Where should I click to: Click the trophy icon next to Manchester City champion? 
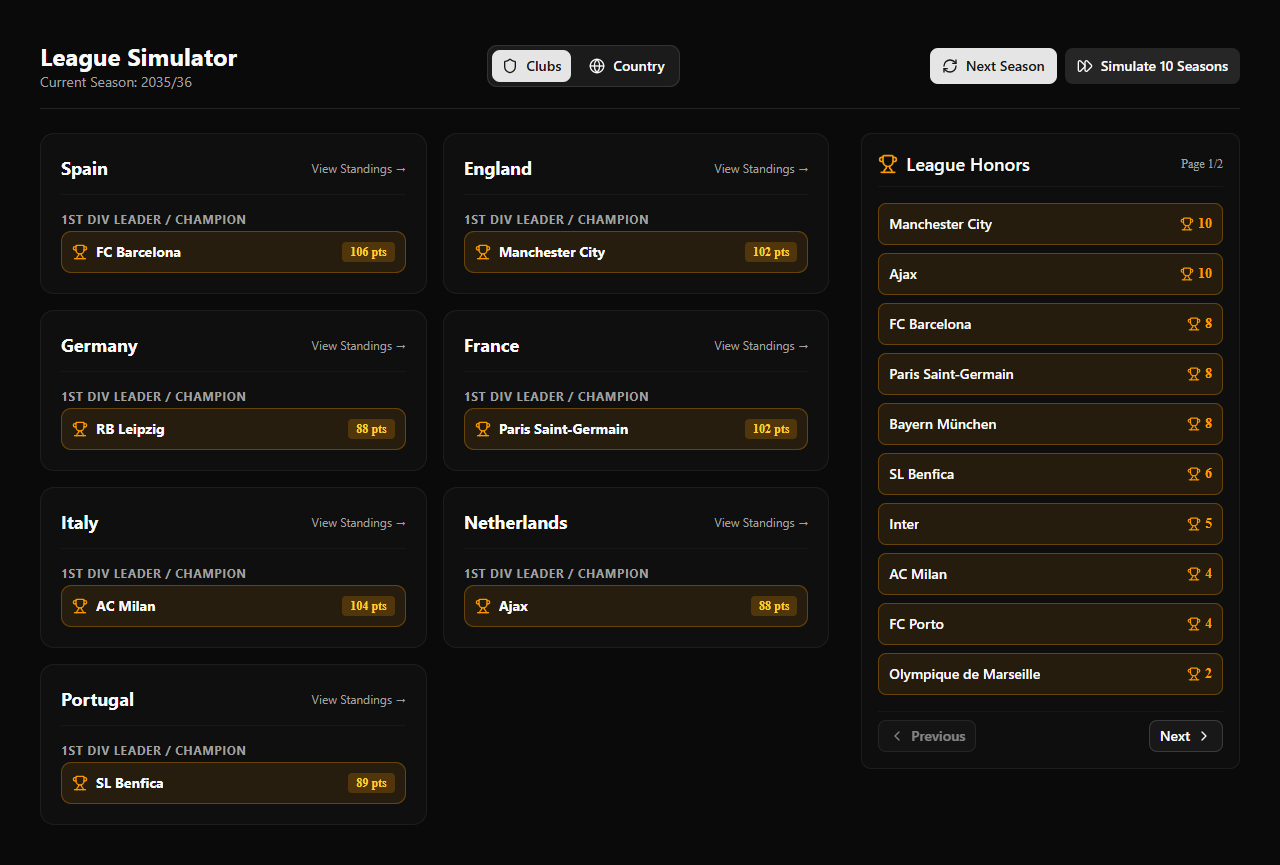click(483, 252)
